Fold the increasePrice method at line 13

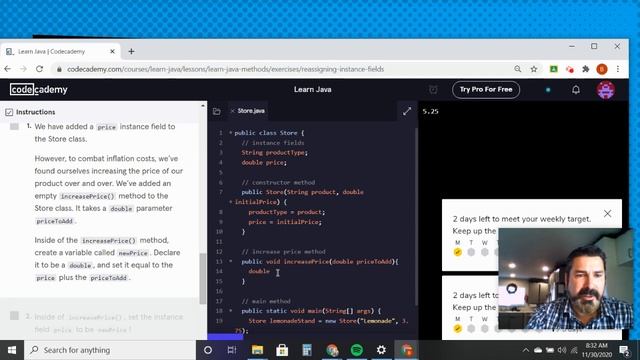click(x=231, y=261)
